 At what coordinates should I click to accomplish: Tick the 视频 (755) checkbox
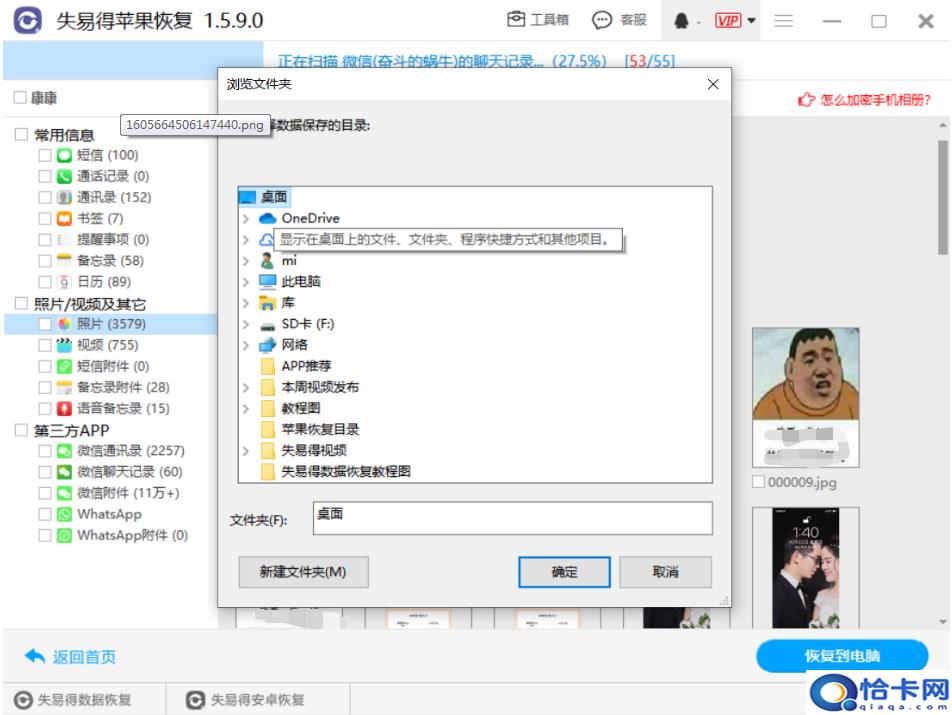(x=45, y=345)
